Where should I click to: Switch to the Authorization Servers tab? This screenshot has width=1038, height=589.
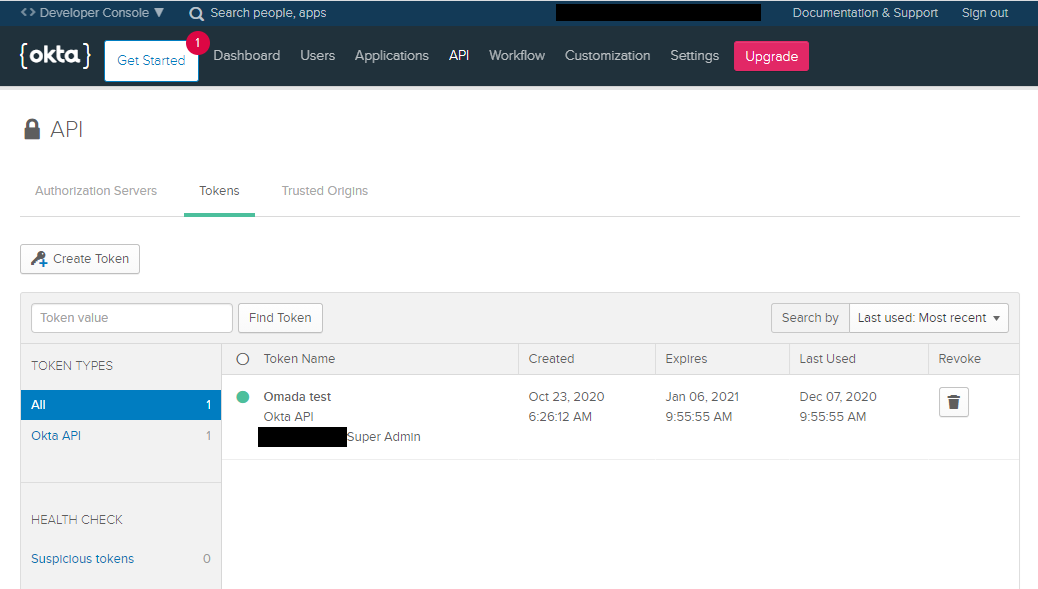pyautogui.click(x=96, y=191)
